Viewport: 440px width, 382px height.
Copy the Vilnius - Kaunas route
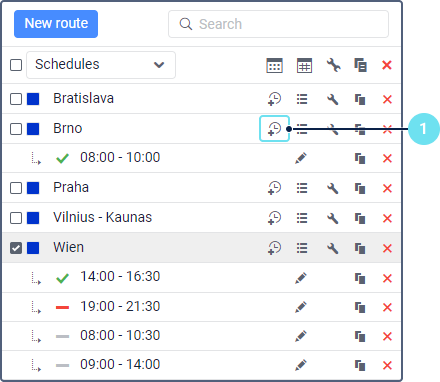360,218
